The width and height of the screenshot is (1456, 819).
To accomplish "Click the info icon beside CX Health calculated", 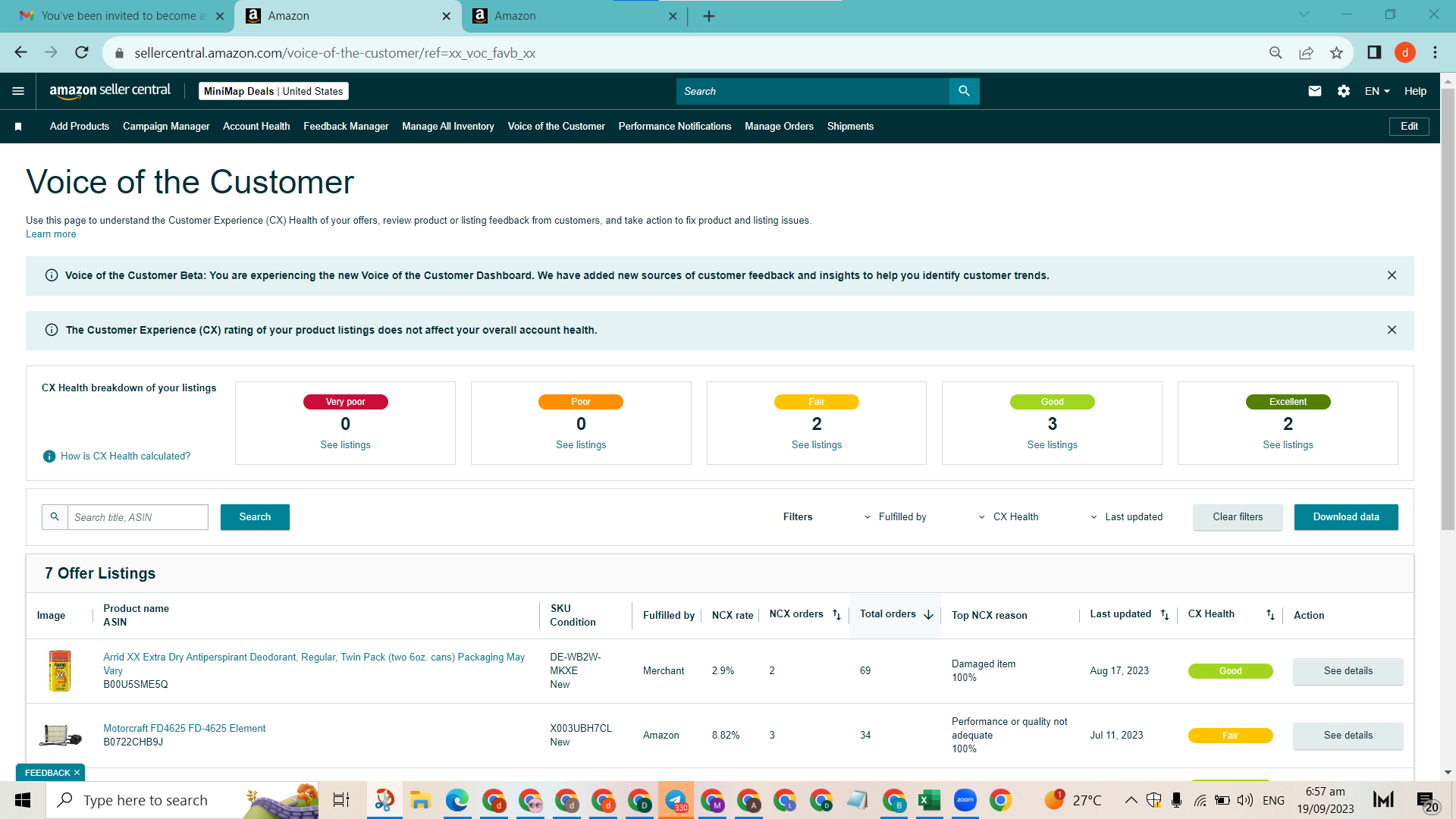I will tap(49, 457).
